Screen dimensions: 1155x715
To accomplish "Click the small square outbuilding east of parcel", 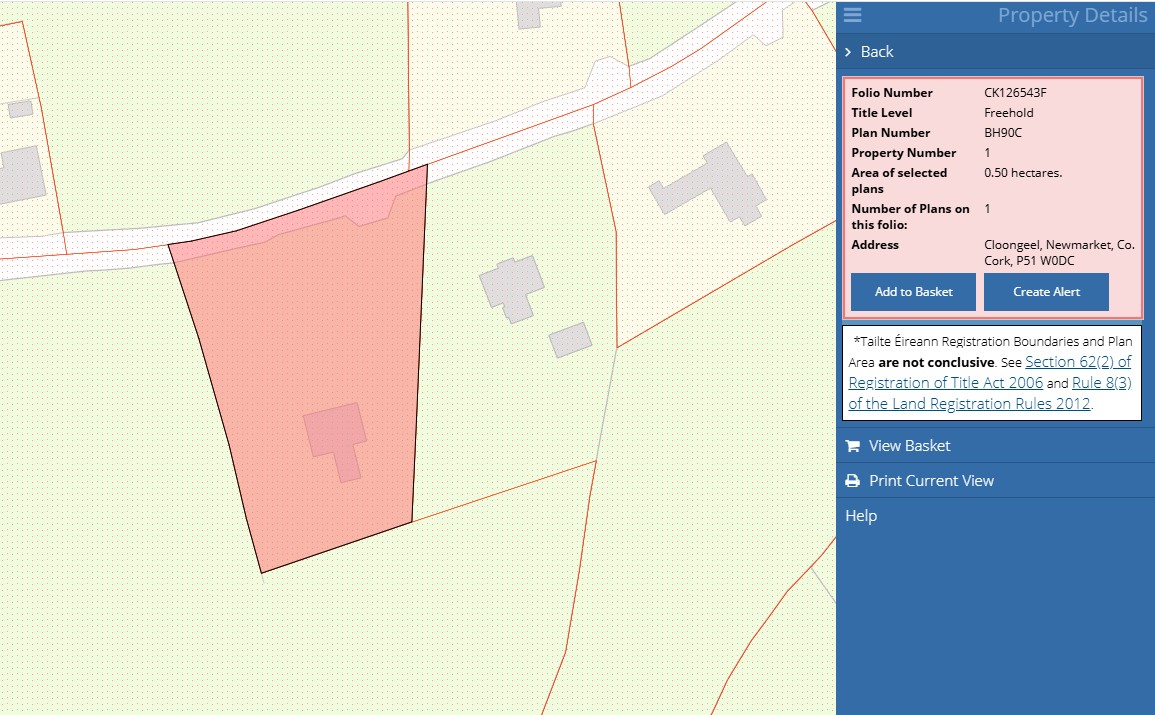I will (x=570, y=340).
